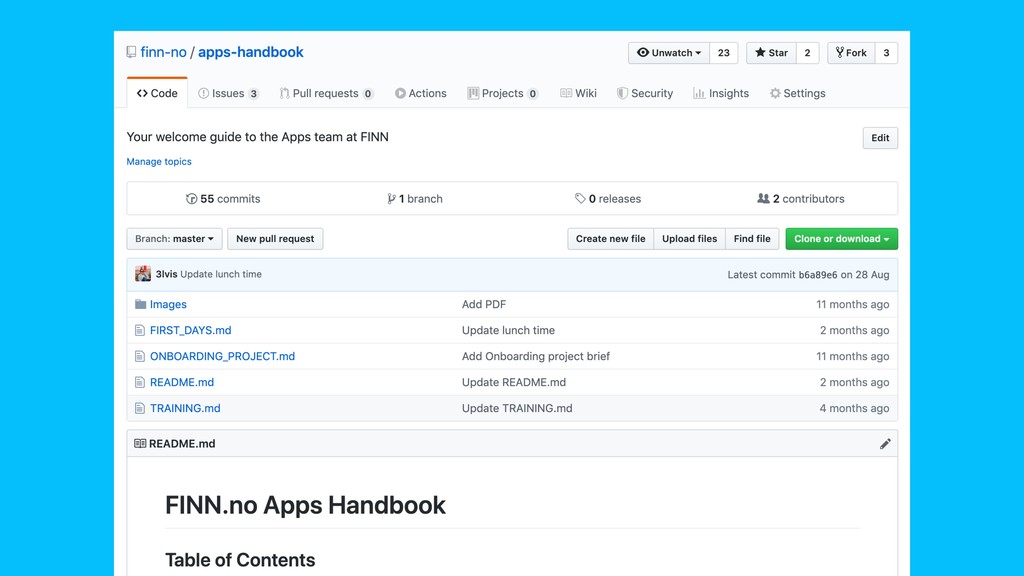The image size is (1024, 576).
Task: Open commit message Update lunch time in commit bar
Action: click(221, 274)
